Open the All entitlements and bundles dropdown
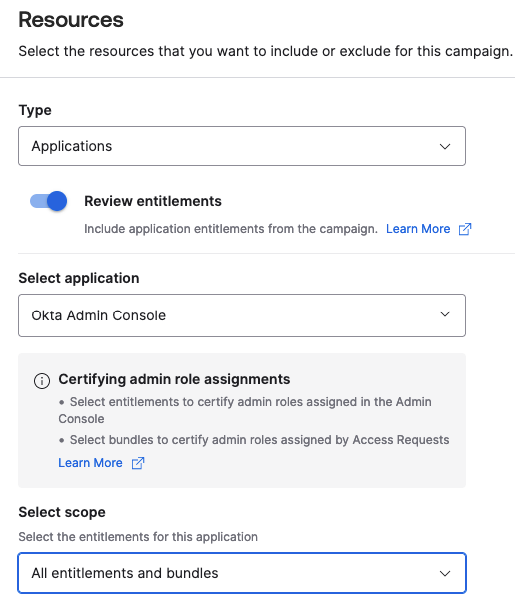 (x=242, y=573)
